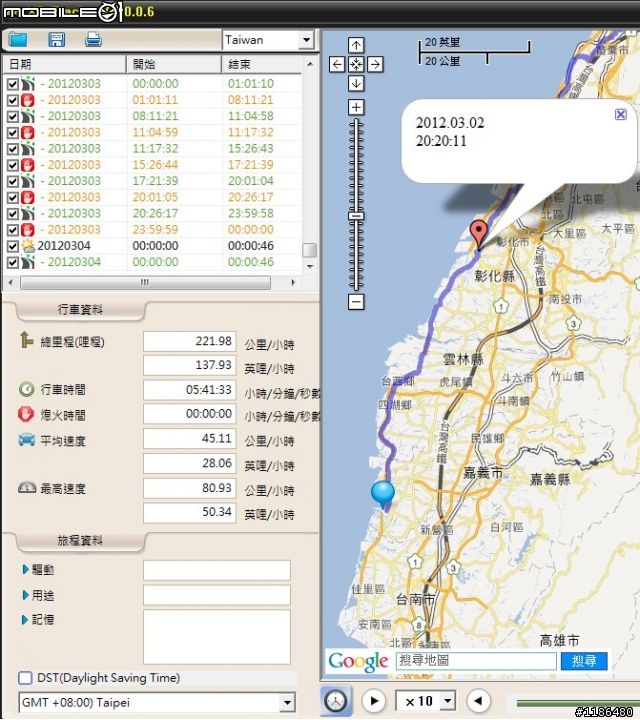This screenshot has width=640, height=720.
Task: Click average speed value 45.11
Action: (x=190, y=439)
